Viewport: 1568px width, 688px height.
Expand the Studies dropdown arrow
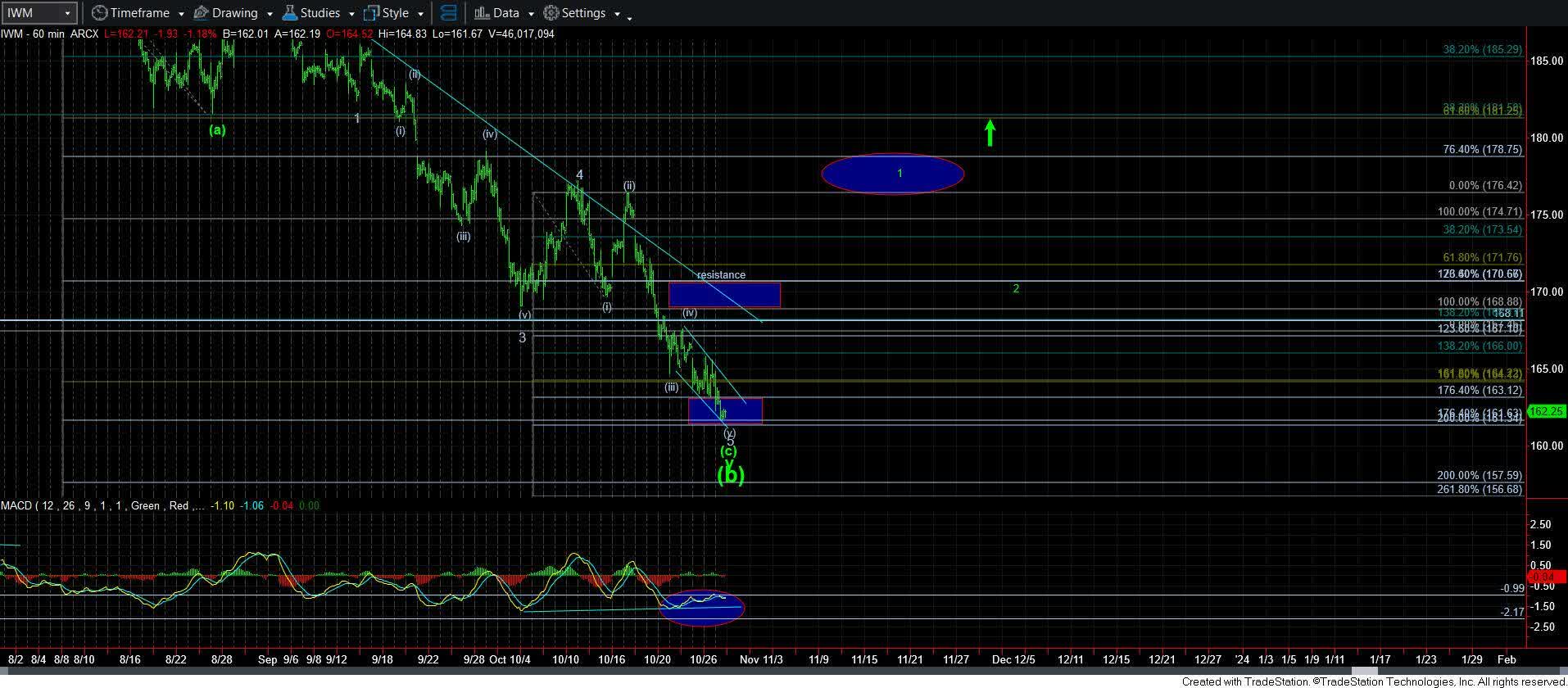coord(351,14)
